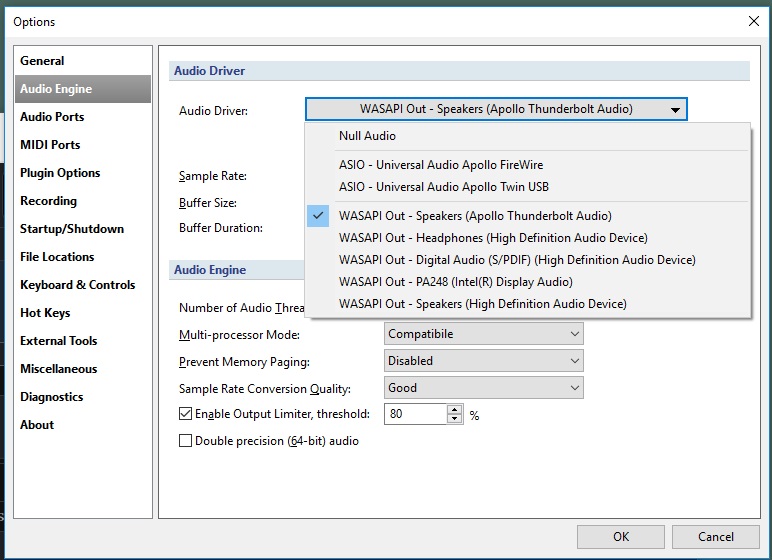Image resolution: width=772 pixels, height=560 pixels.
Task: Open the Recording options page
Action: pos(83,201)
